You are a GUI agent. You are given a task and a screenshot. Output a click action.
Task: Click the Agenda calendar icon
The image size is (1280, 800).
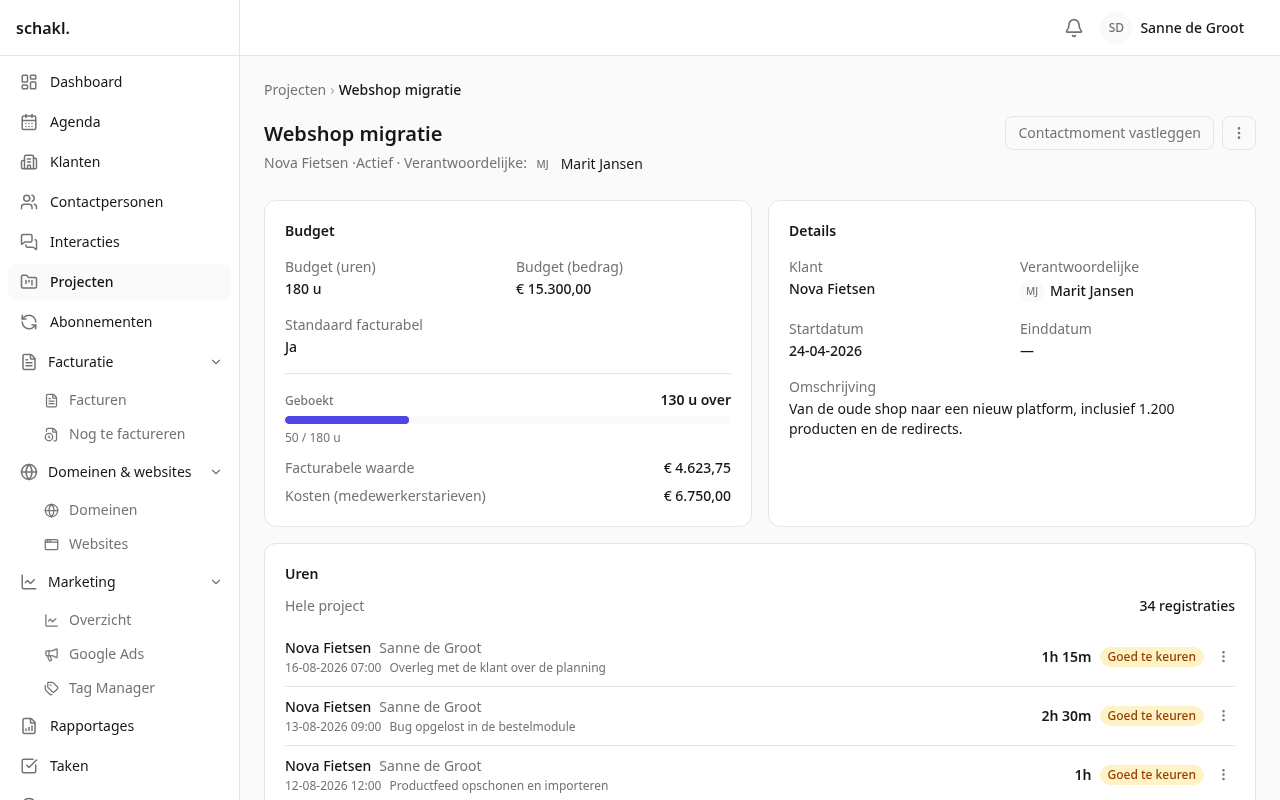pos(29,122)
